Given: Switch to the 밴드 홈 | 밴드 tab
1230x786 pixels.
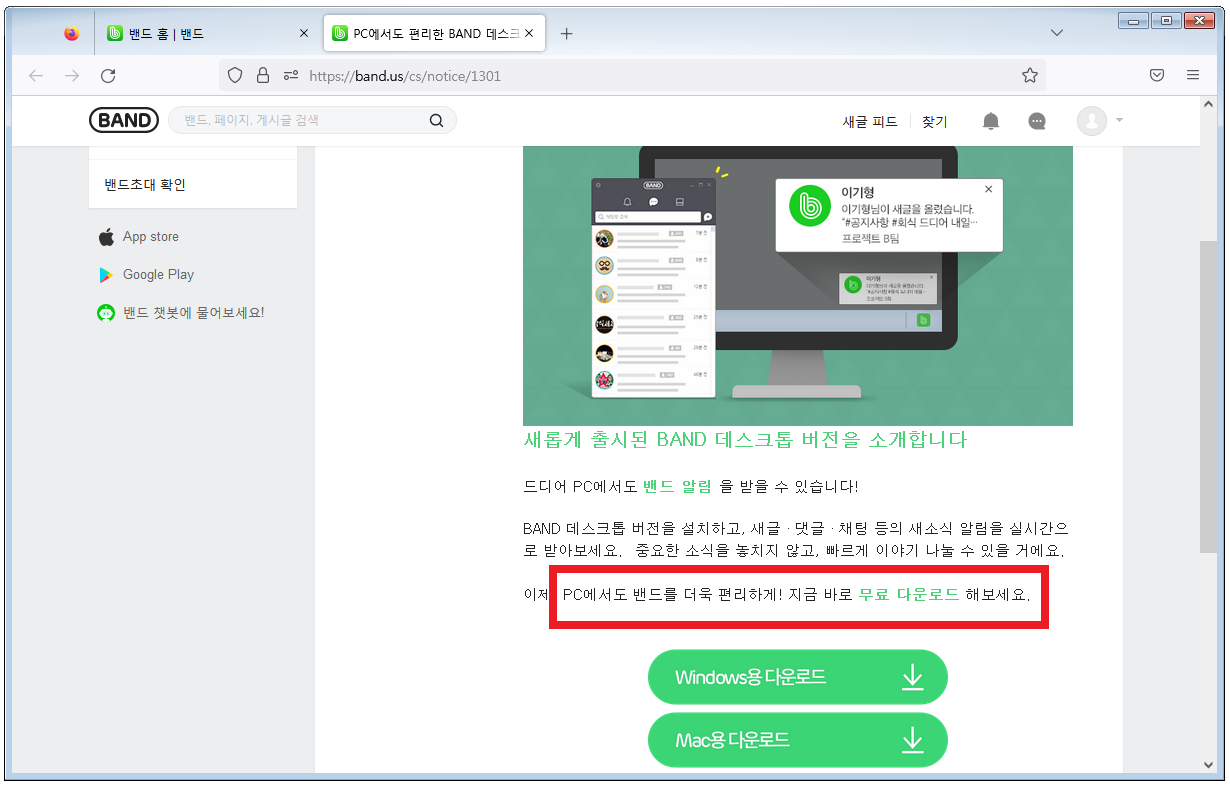Looking at the screenshot, I should point(208,33).
